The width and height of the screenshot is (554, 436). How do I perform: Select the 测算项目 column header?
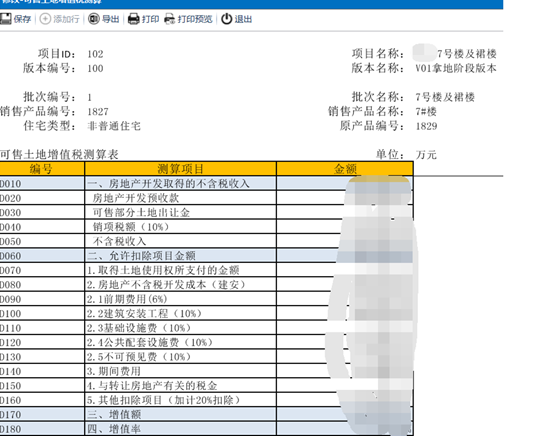[181, 169]
